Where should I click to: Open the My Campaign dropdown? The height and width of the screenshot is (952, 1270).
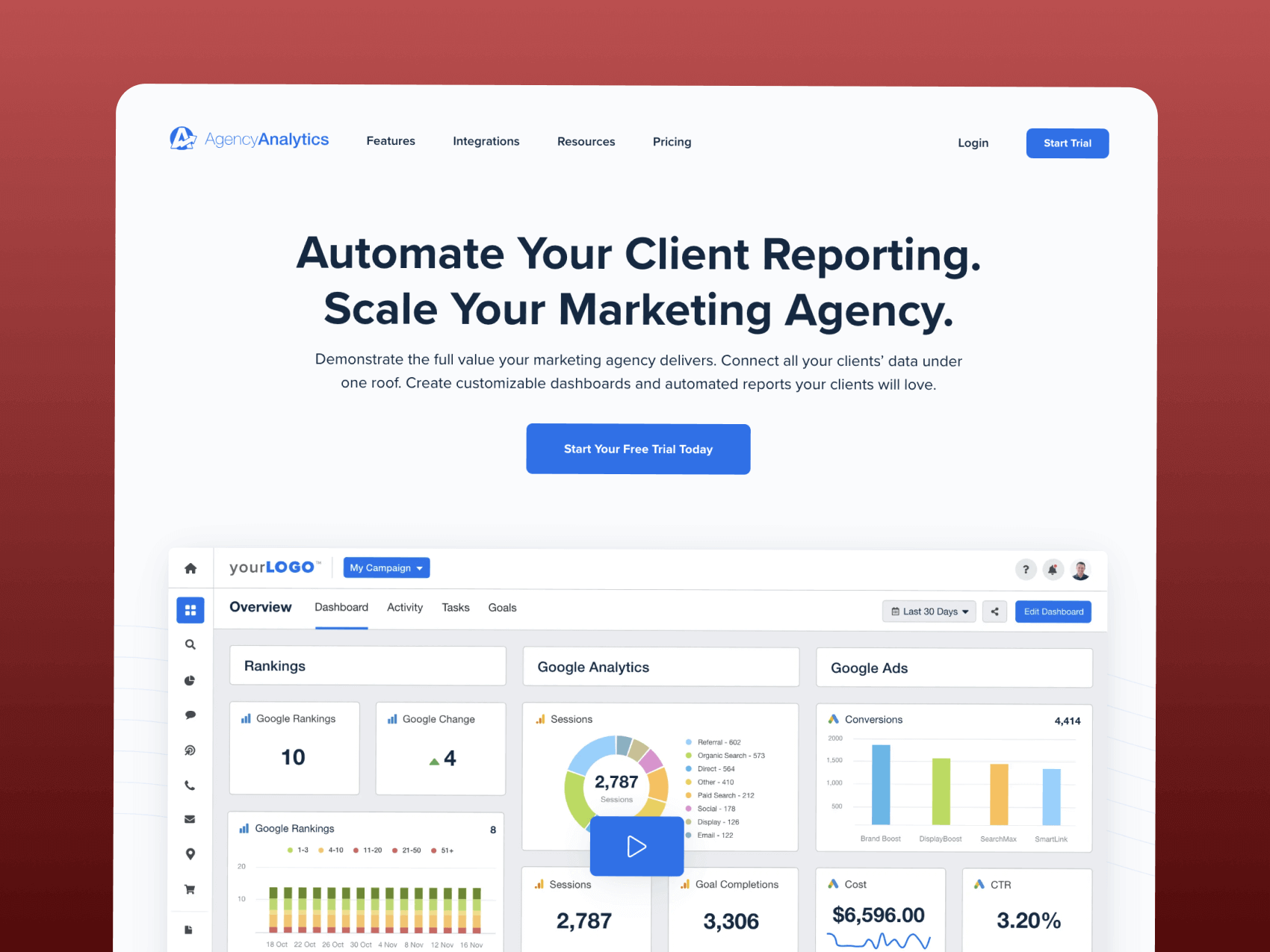[x=386, y=567]
